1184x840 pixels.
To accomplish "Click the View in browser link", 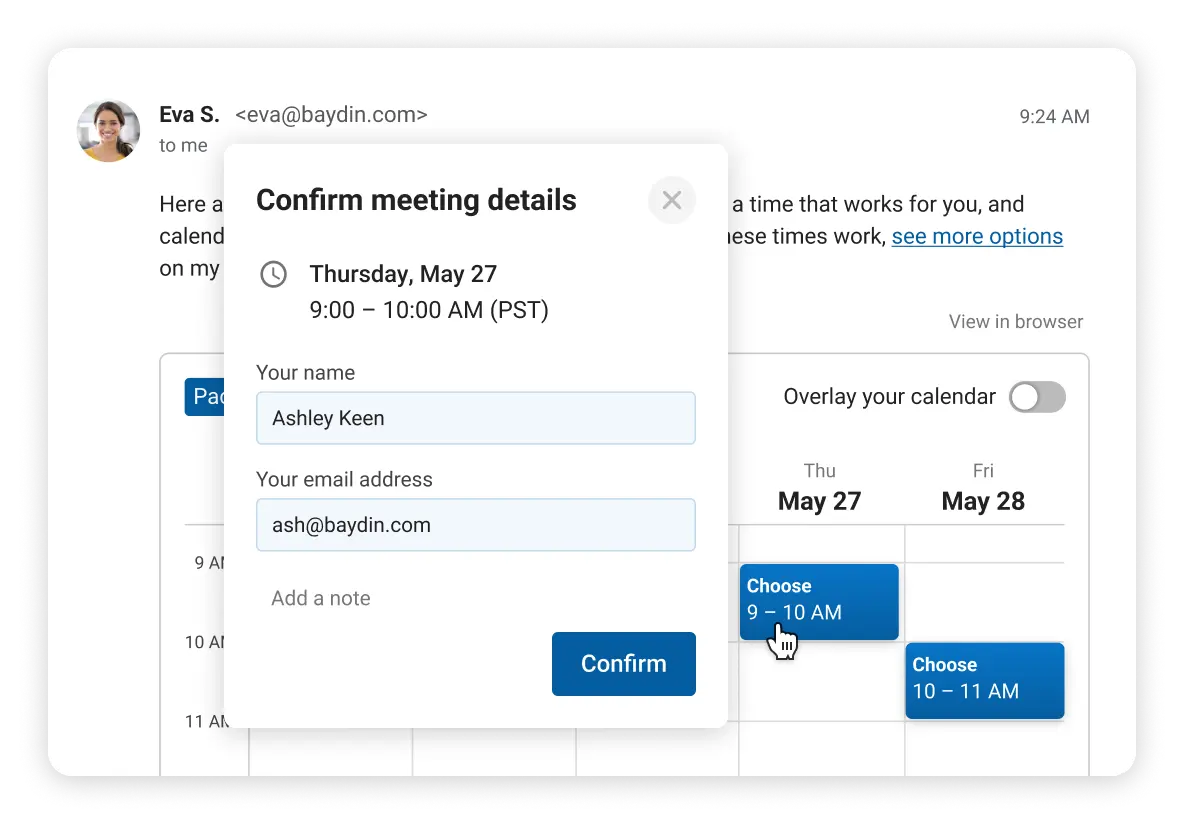I will click(x=1015, y=322).
